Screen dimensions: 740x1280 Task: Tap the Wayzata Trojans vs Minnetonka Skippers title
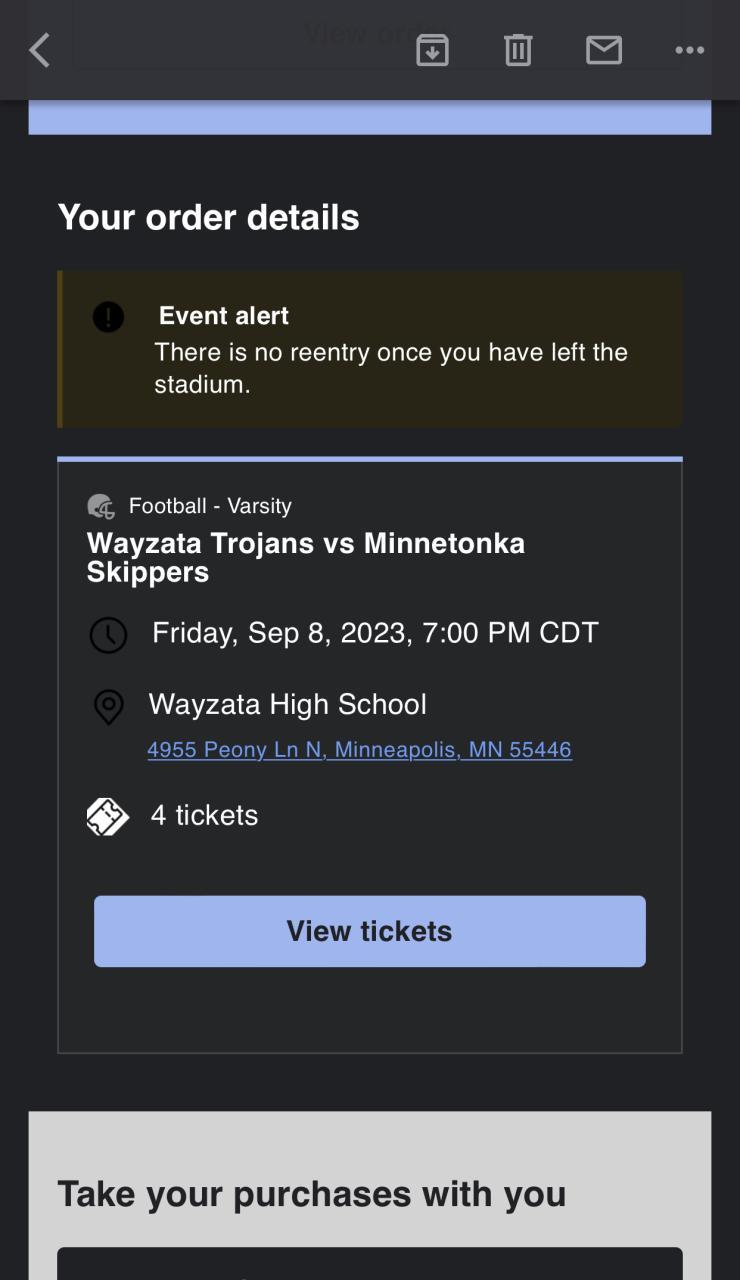coord(305,557)
